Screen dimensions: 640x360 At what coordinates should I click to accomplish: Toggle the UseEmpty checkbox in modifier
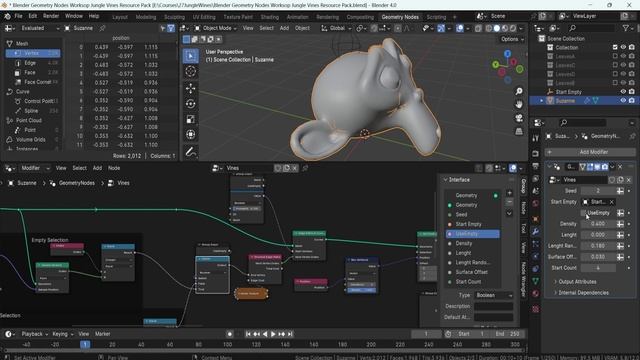(x=583, y=213)
